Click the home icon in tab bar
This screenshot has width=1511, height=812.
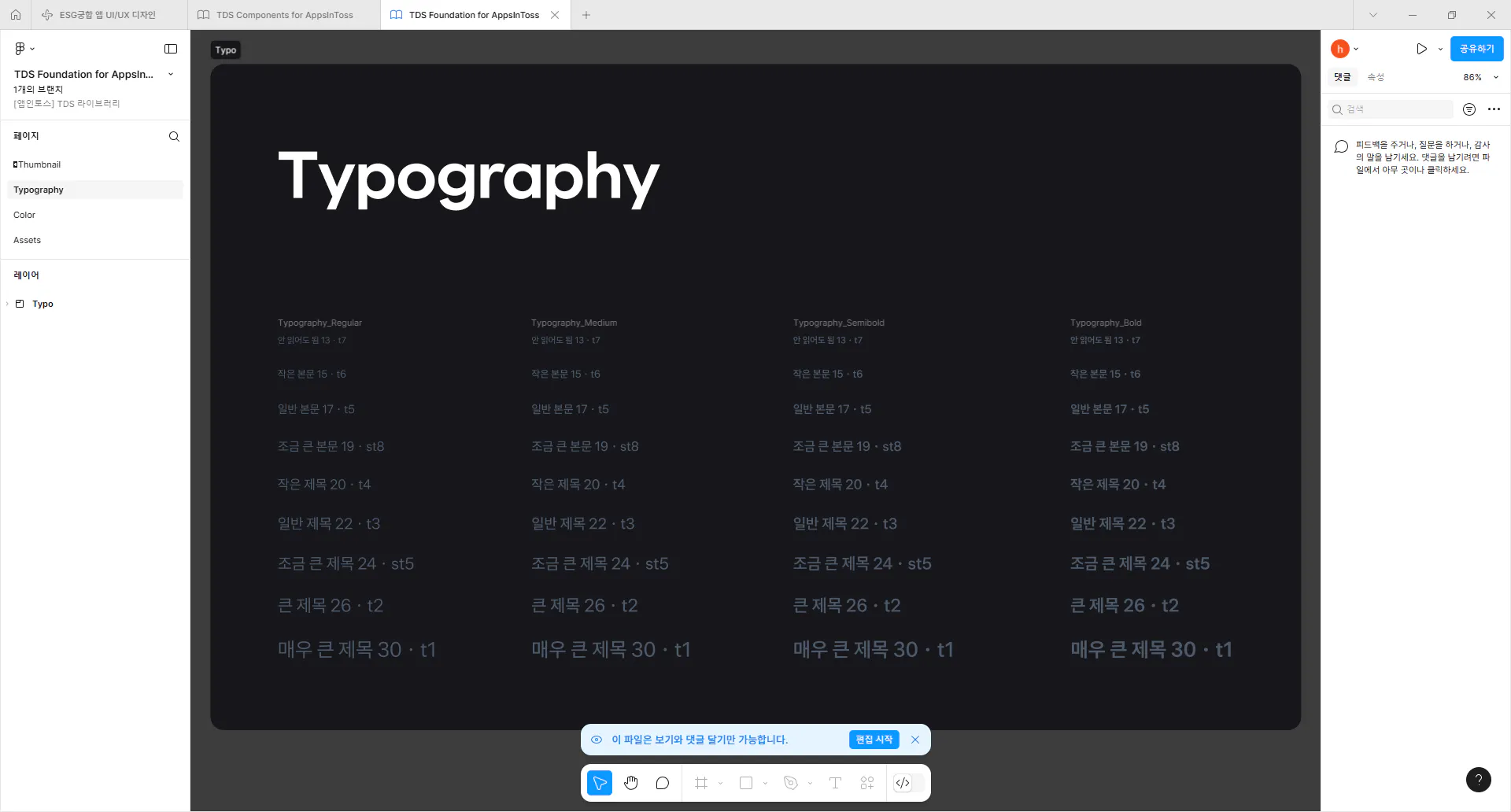[x=16, y=15]
